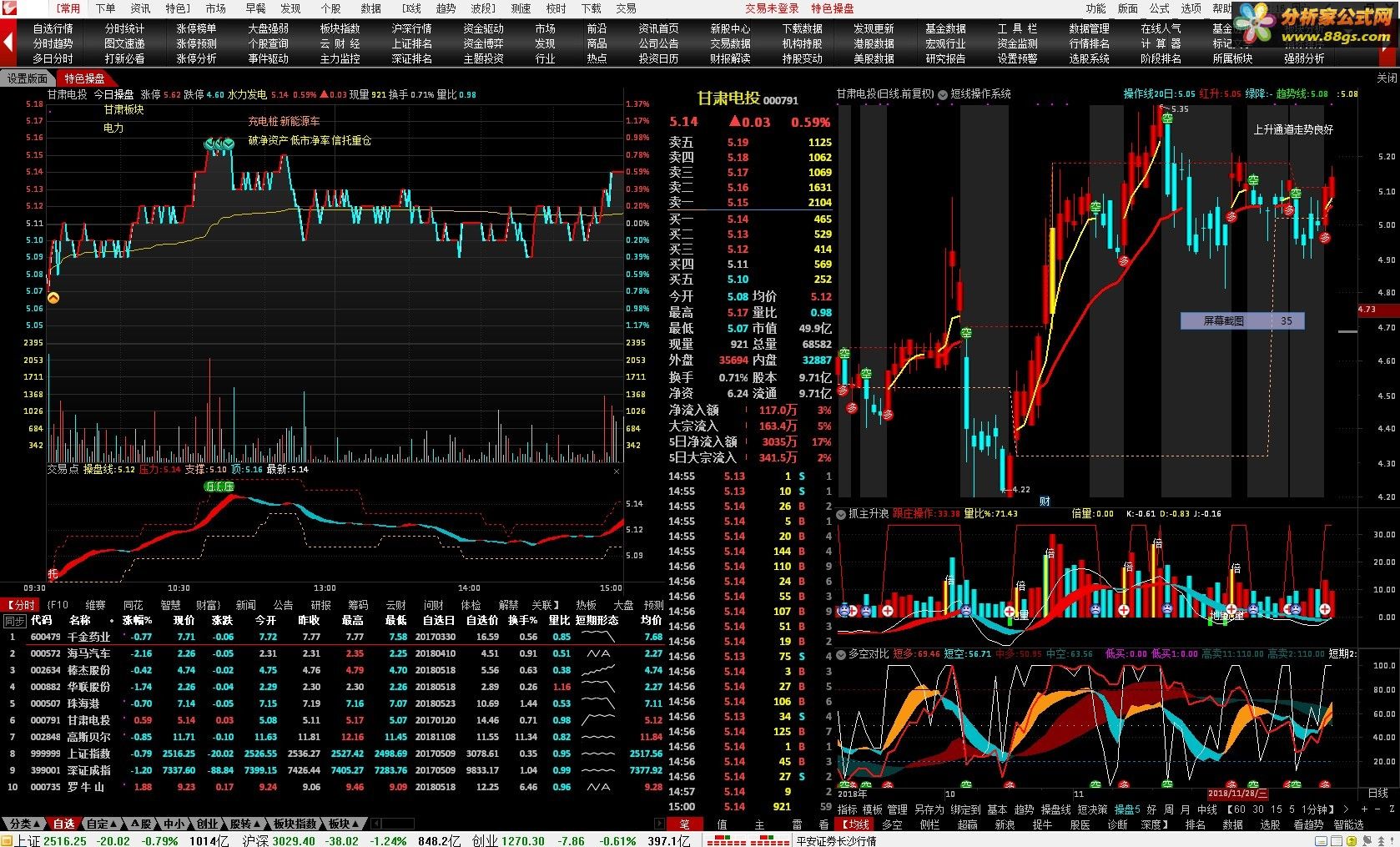Image resolution: width=1400 pixels, height=847 pixels.
Task: Click the 主力监控 toolbar button
Action: coord(340,58)
